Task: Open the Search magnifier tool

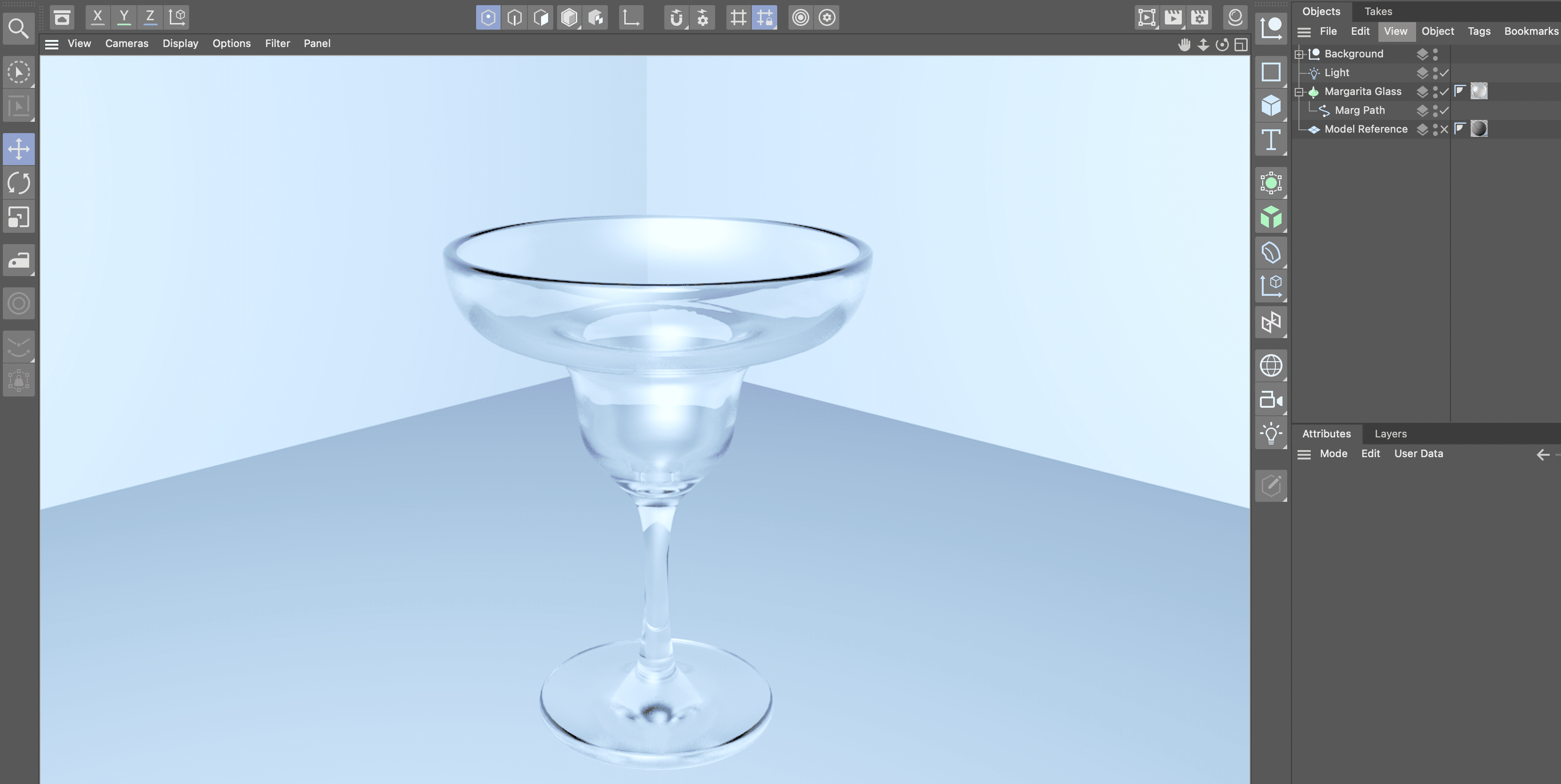Action: [18, 29]
